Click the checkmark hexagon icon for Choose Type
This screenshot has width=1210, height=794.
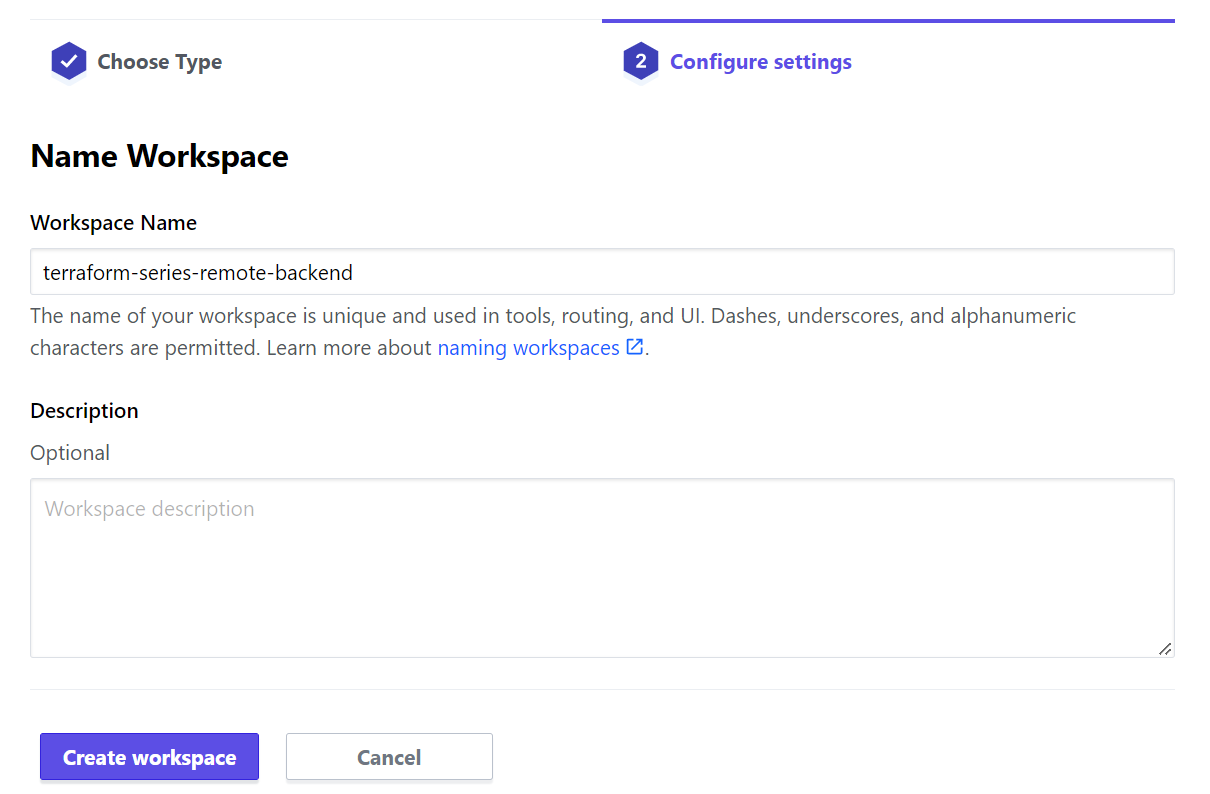69,62
